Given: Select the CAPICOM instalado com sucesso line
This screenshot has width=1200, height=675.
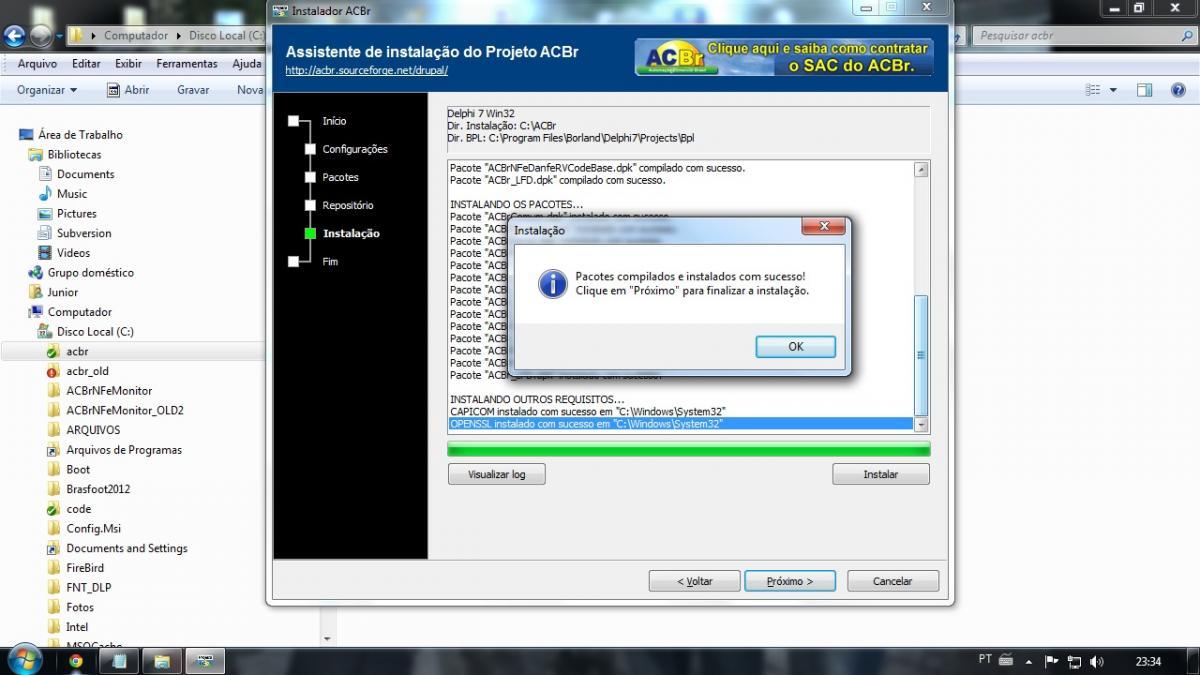Looking at the screenshot, I should (588, 412).
